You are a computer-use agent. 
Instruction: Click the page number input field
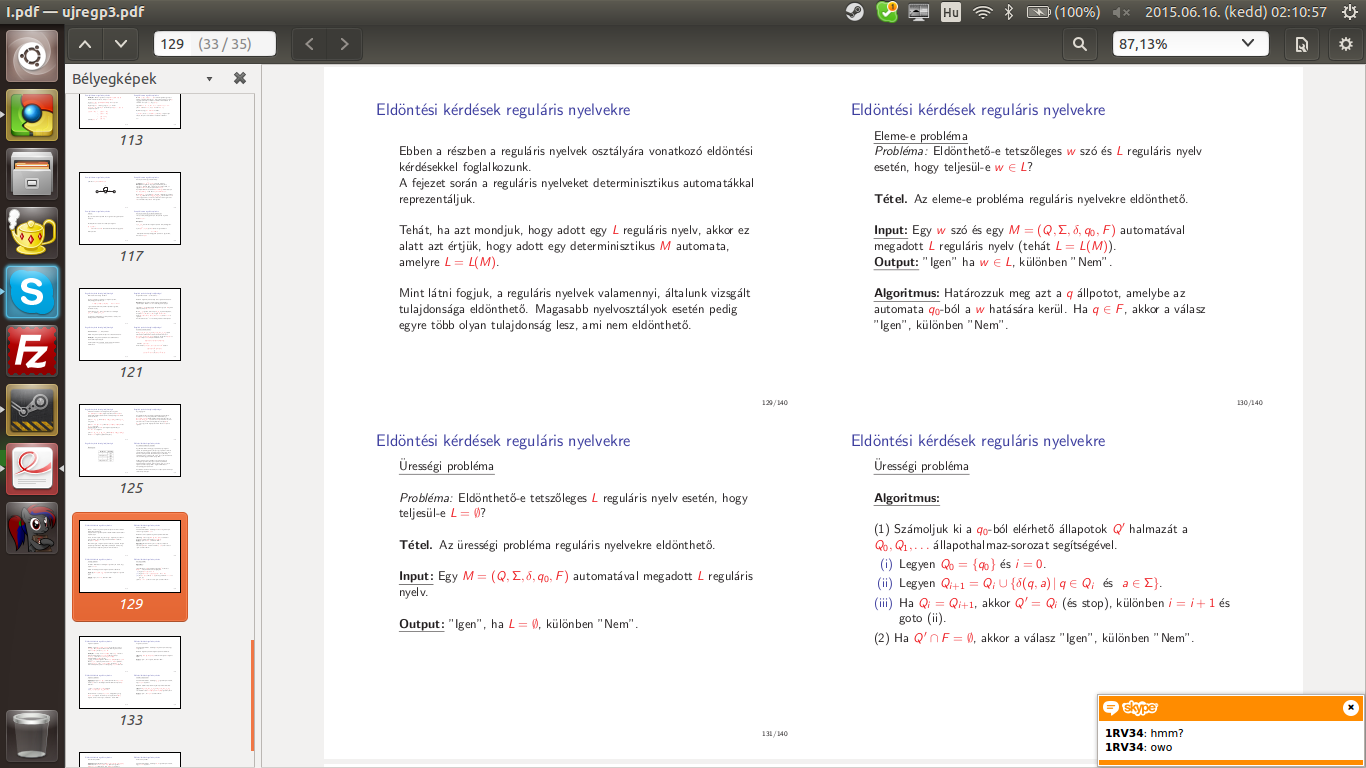pyautogui.click(x=214, y=44)
